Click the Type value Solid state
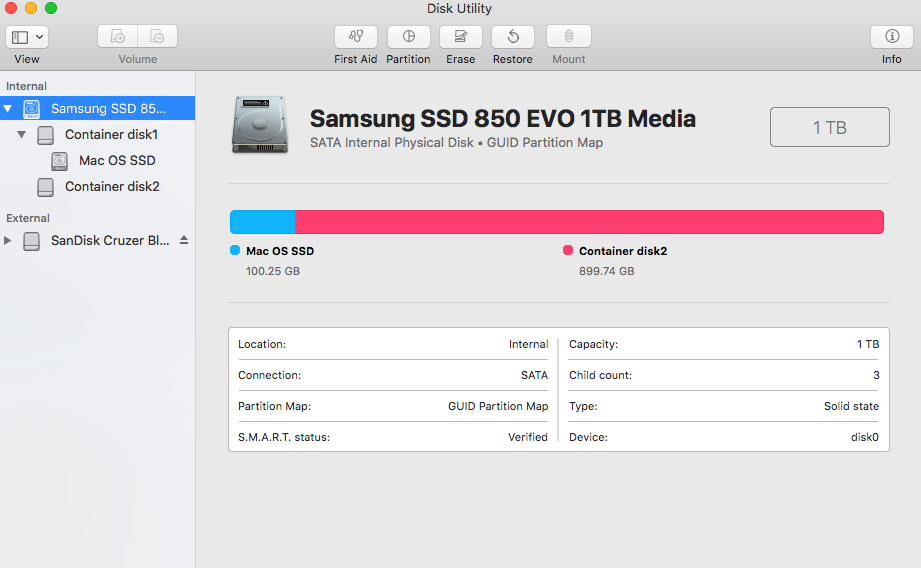The width and height of the screenshot is (921, 568). (851, 406)
